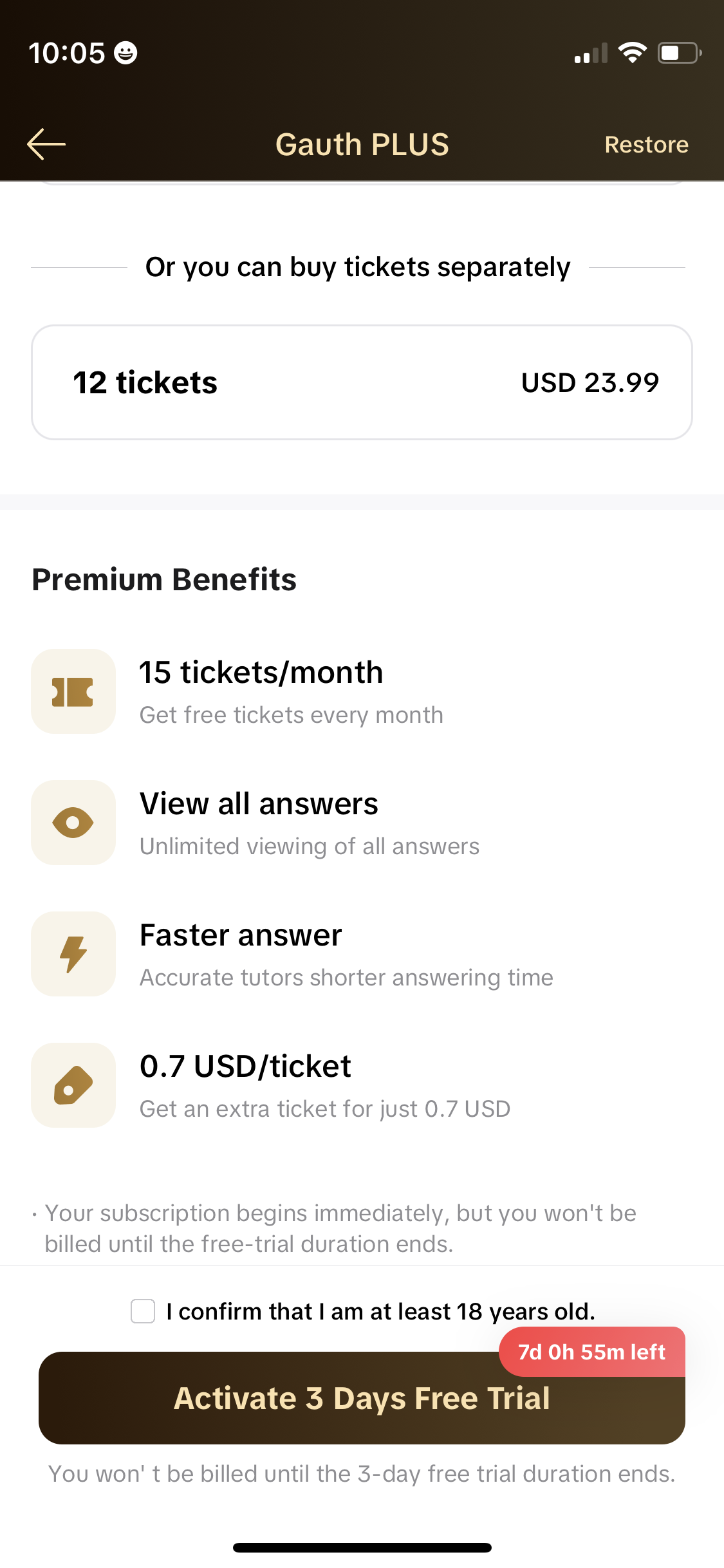Tap the 0.7 USD/ticket benefit title
The height and width of the screenshot is (1568, 724).
point(245,1067)
